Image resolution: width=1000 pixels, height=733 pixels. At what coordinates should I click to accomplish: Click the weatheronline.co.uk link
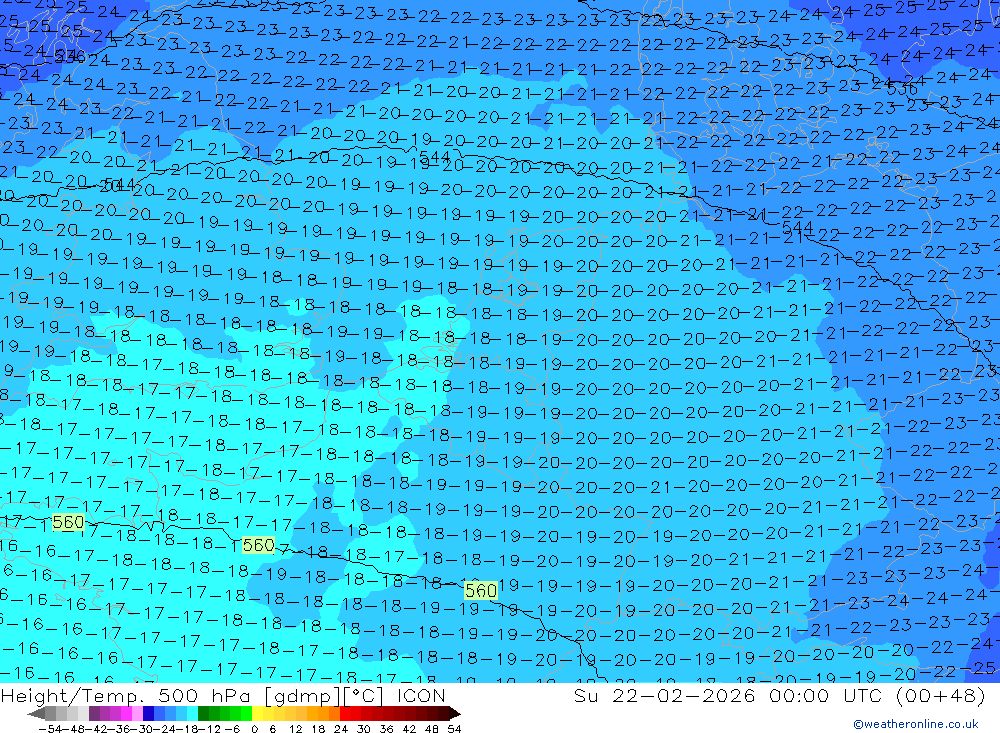coord(916,723)
